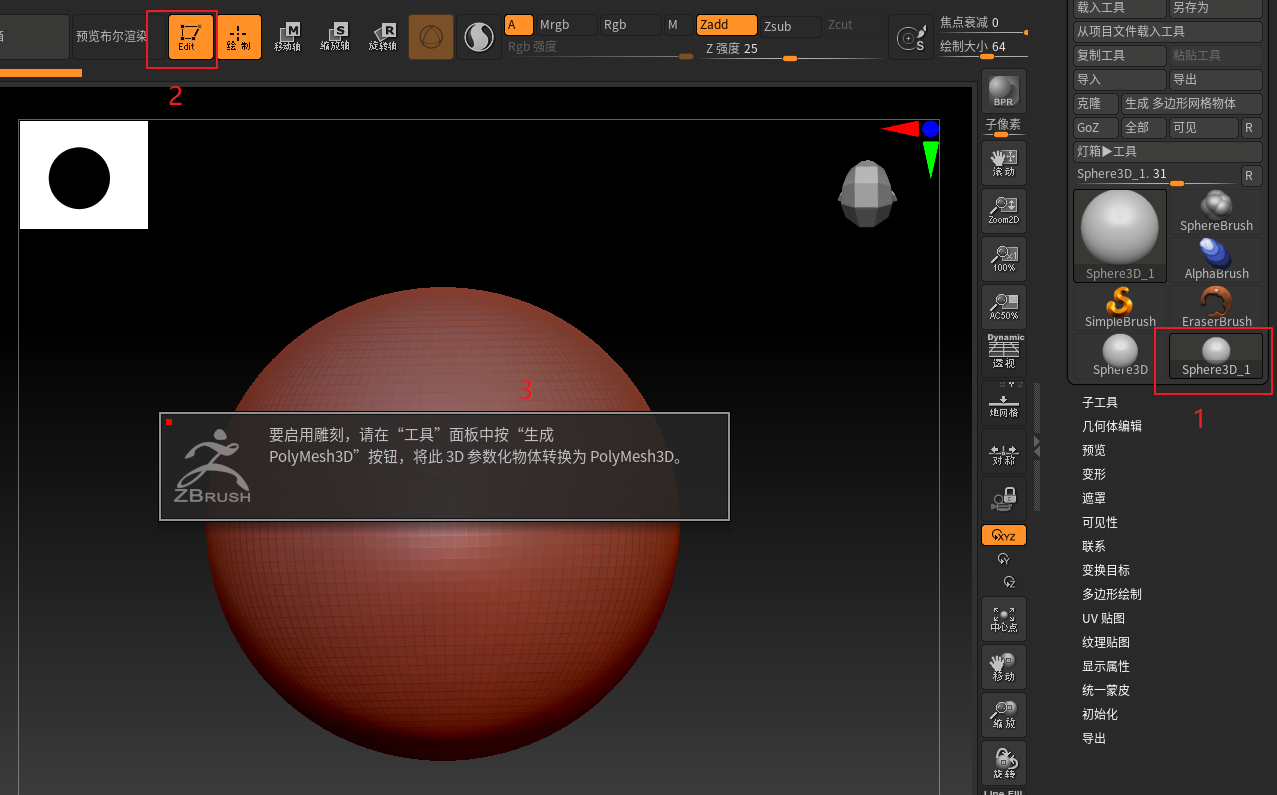Click the 中心点 frame icon
The image size is (1277, 795).
click(1003, 620)
